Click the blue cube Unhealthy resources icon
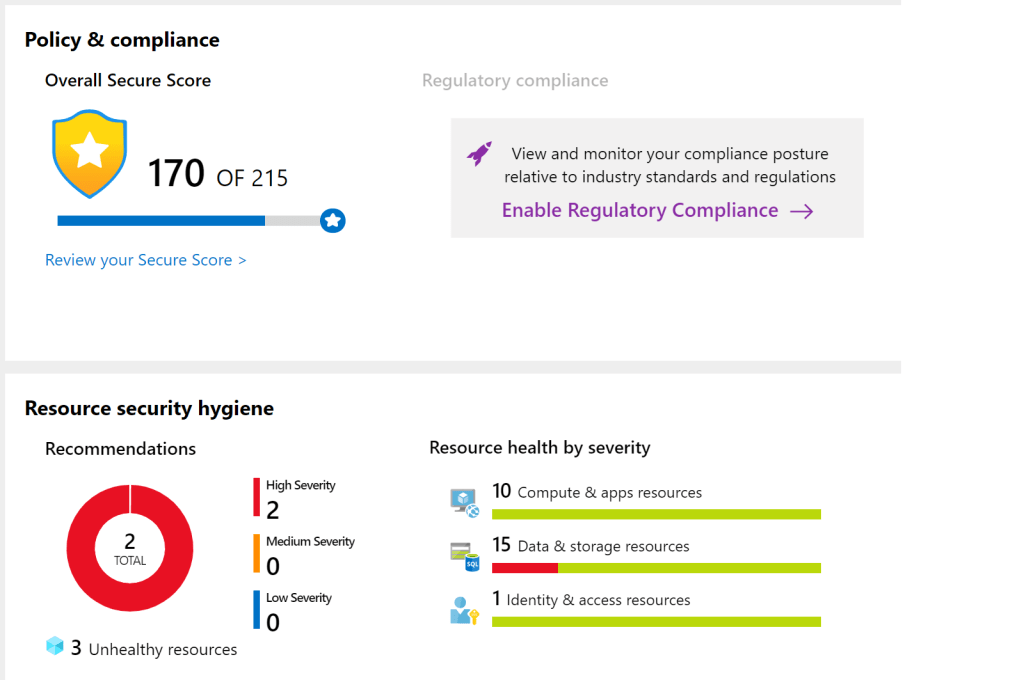This screenshot has width=1024, height=680. [55, 647]
